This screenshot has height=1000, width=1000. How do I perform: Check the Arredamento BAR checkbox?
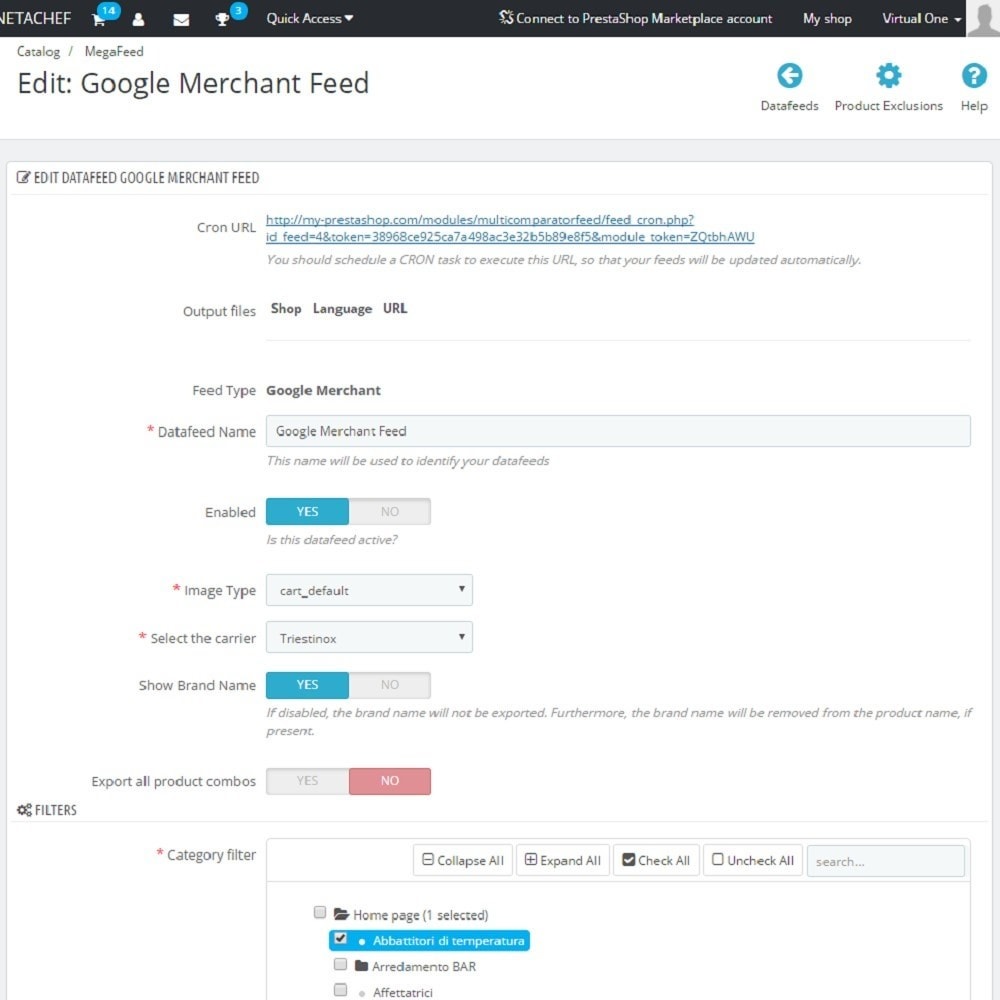tap(341, 964)
